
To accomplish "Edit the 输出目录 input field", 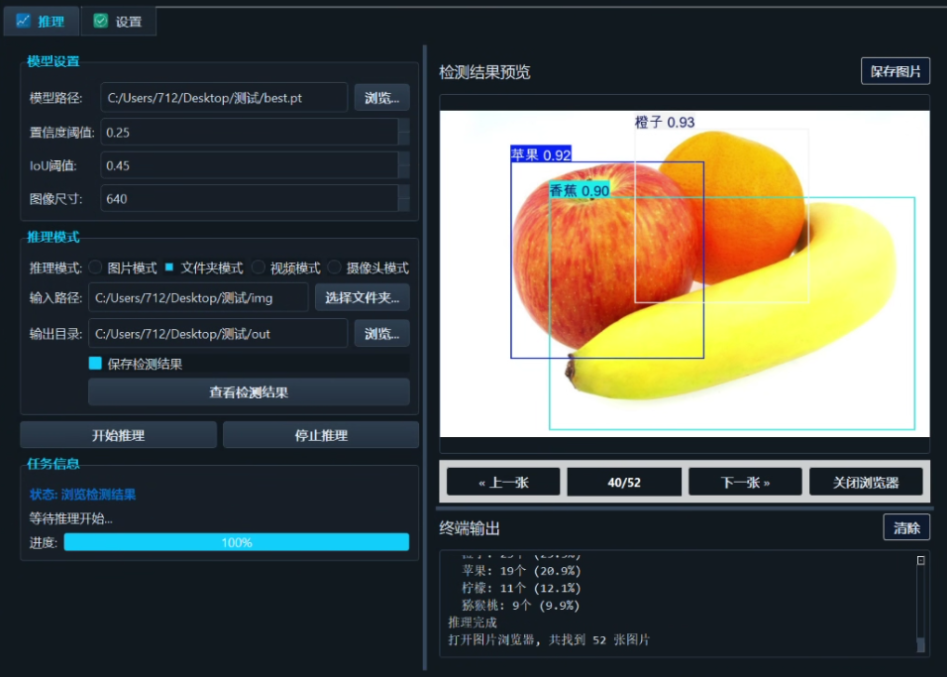I will [x=218, y=334].
